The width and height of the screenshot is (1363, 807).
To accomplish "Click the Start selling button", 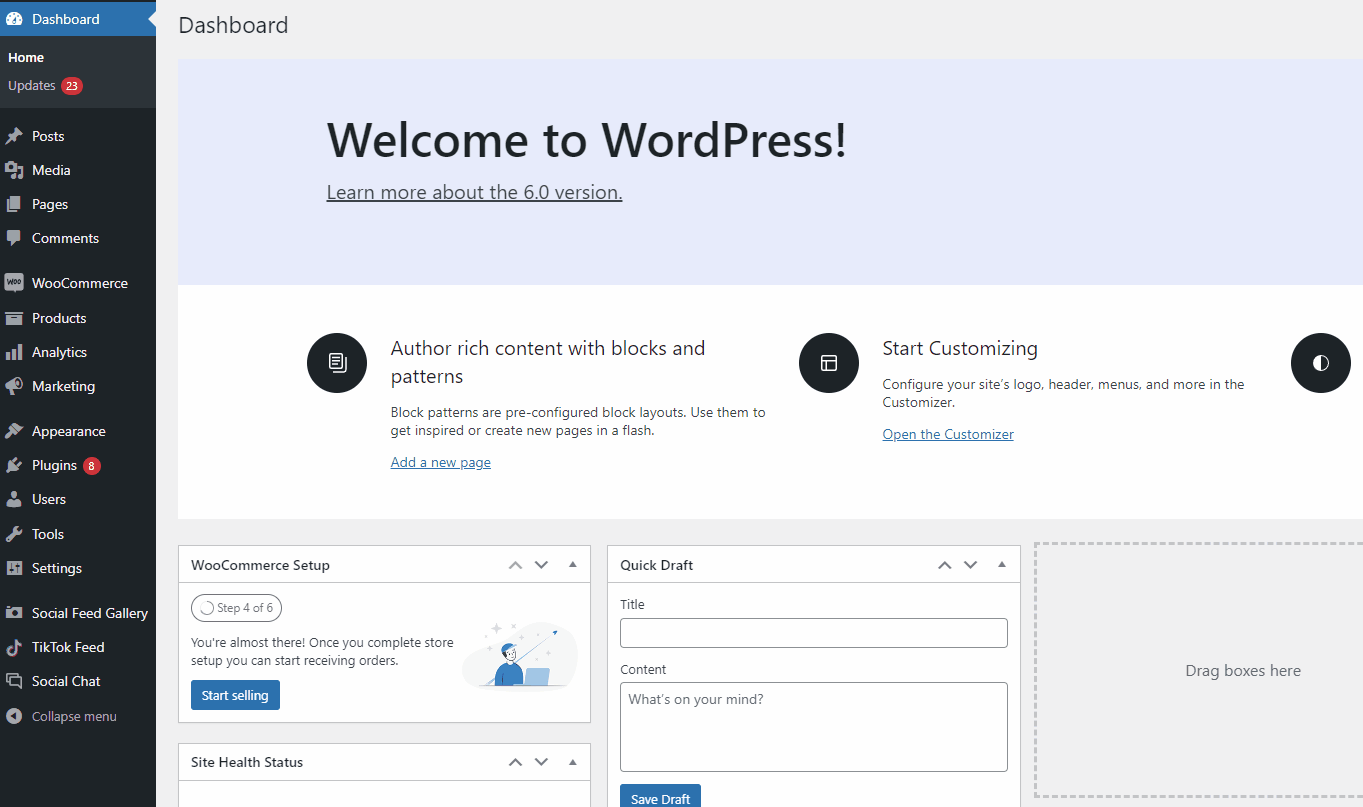I will 235,695.
